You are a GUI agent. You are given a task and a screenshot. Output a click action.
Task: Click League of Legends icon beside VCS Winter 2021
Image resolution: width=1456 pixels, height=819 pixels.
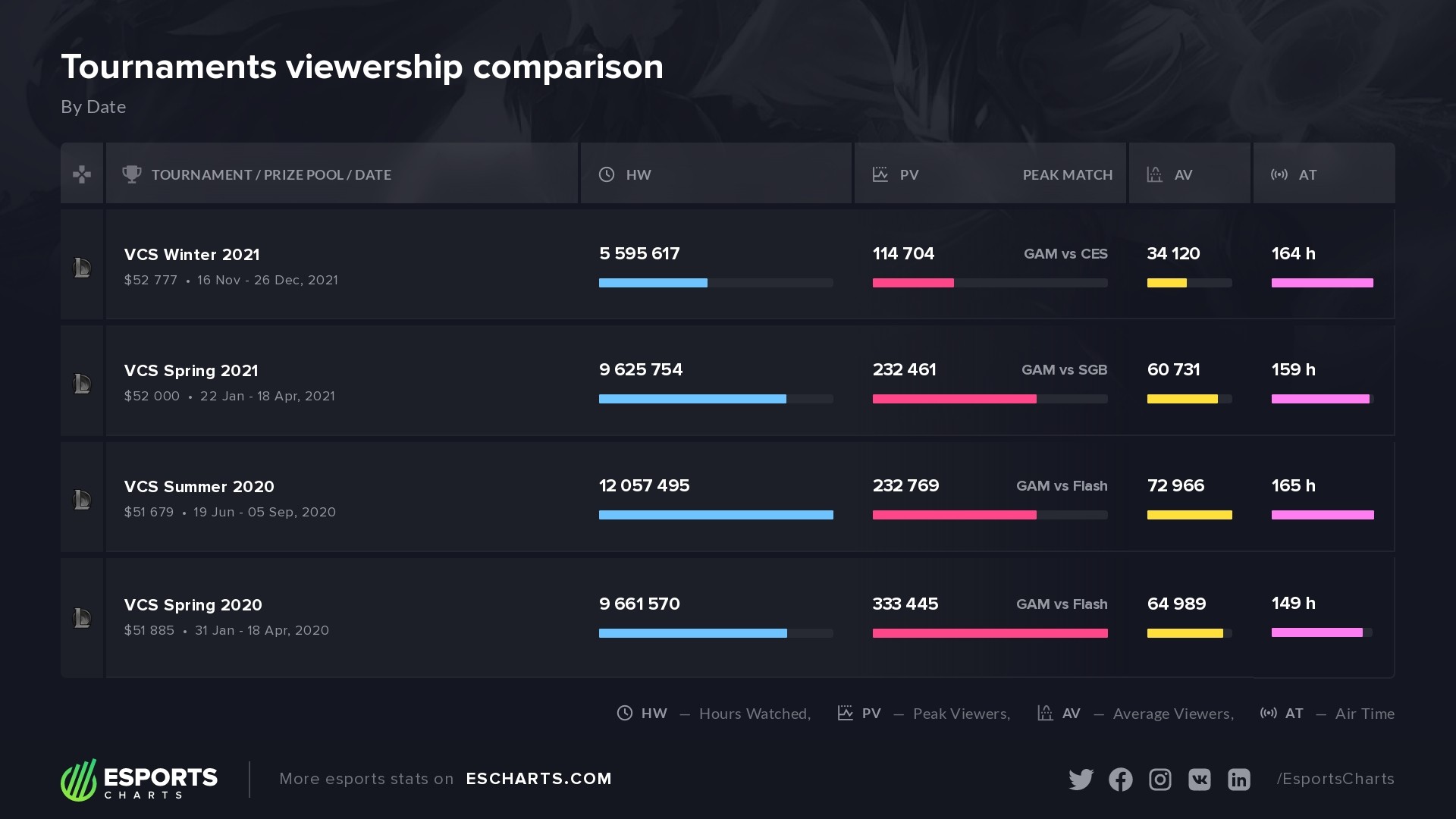[82, 268]
